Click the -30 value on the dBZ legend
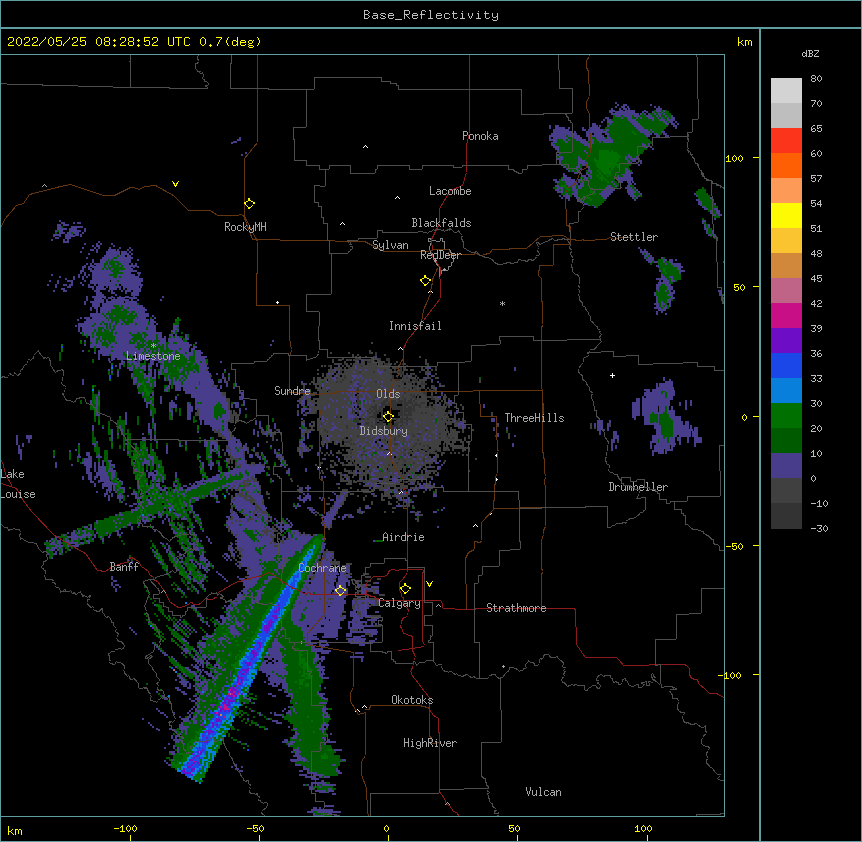Image resolution: width=862 pixels, height=842 pixels. [x=819, y=529]
